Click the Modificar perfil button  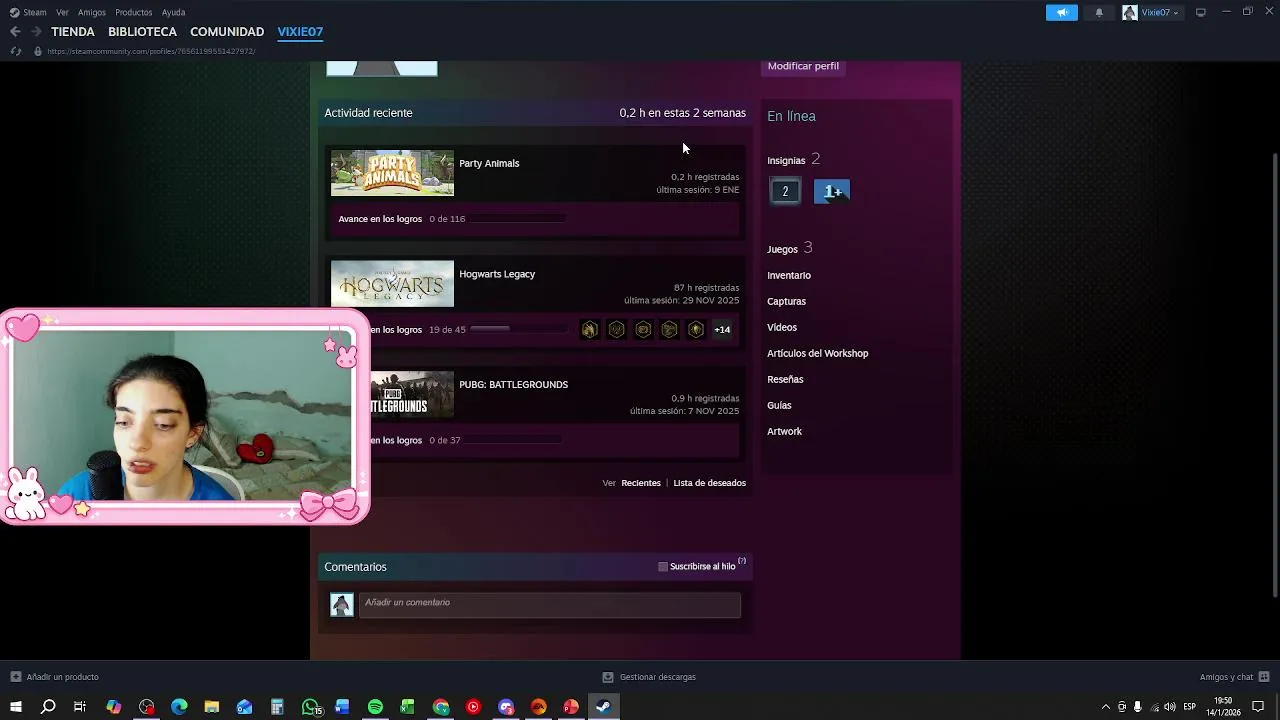point(803,66)
